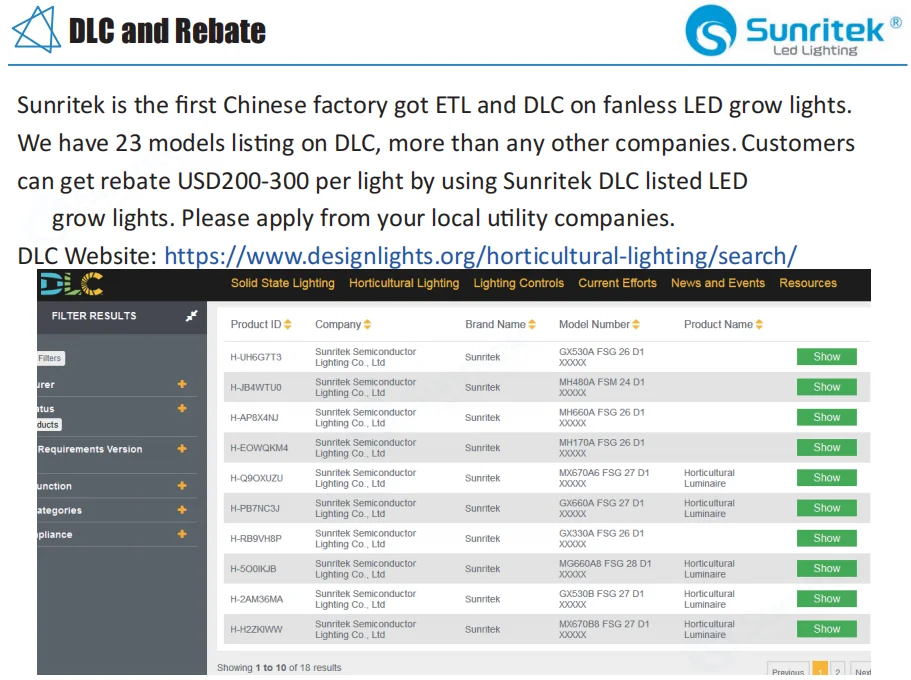Click the Sunritek Led Lighting logo
The height and width of the screenshot is (680, 911).
[793, 31]
